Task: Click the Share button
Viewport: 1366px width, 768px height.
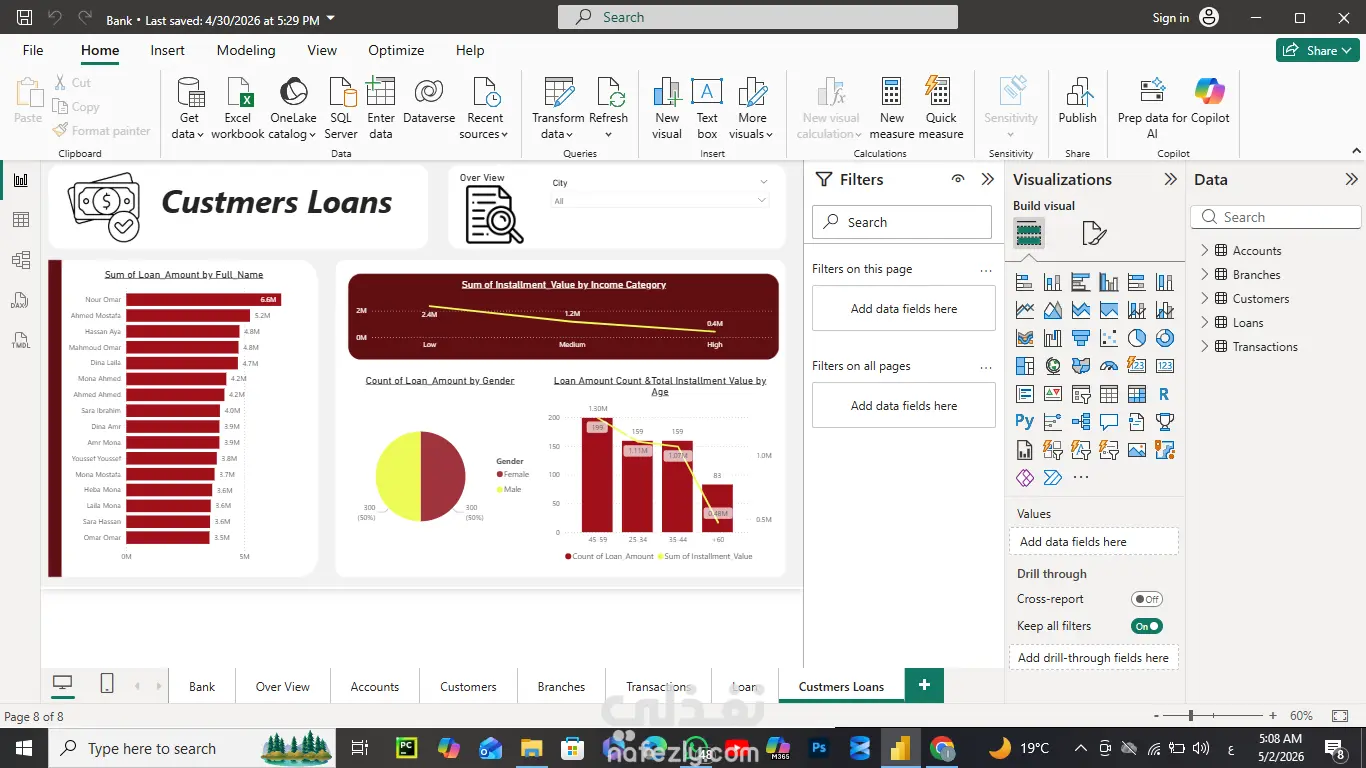Action: (x=1317, y=50)
